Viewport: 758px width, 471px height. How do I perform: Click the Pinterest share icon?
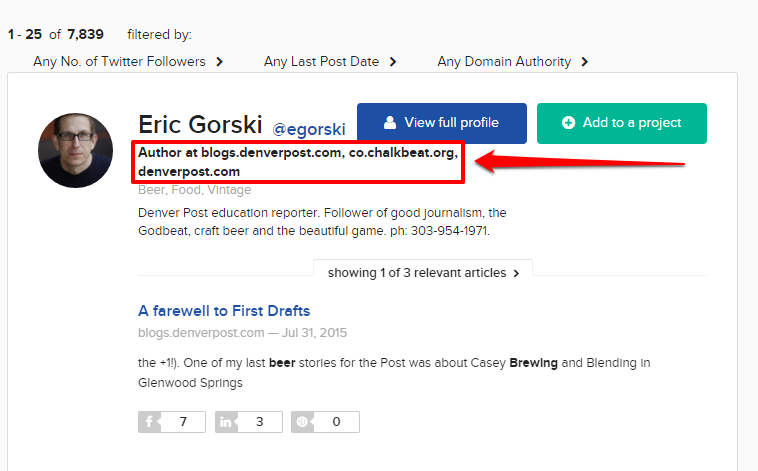(x=302, y=422)
